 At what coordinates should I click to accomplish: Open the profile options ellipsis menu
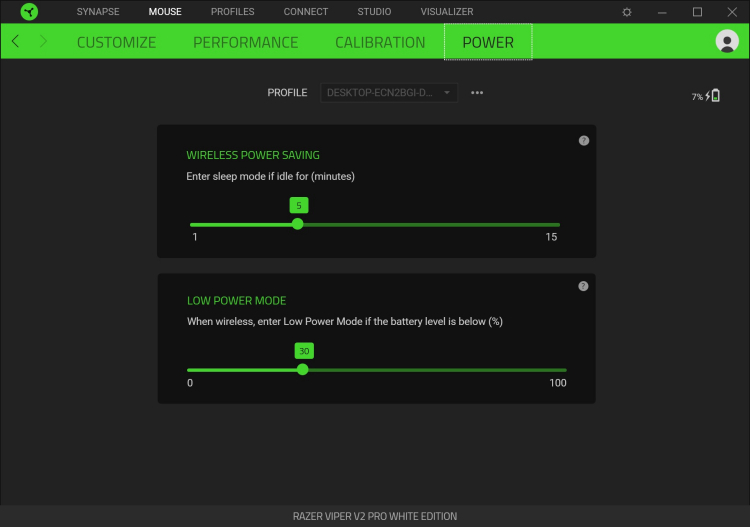(477, 93)
